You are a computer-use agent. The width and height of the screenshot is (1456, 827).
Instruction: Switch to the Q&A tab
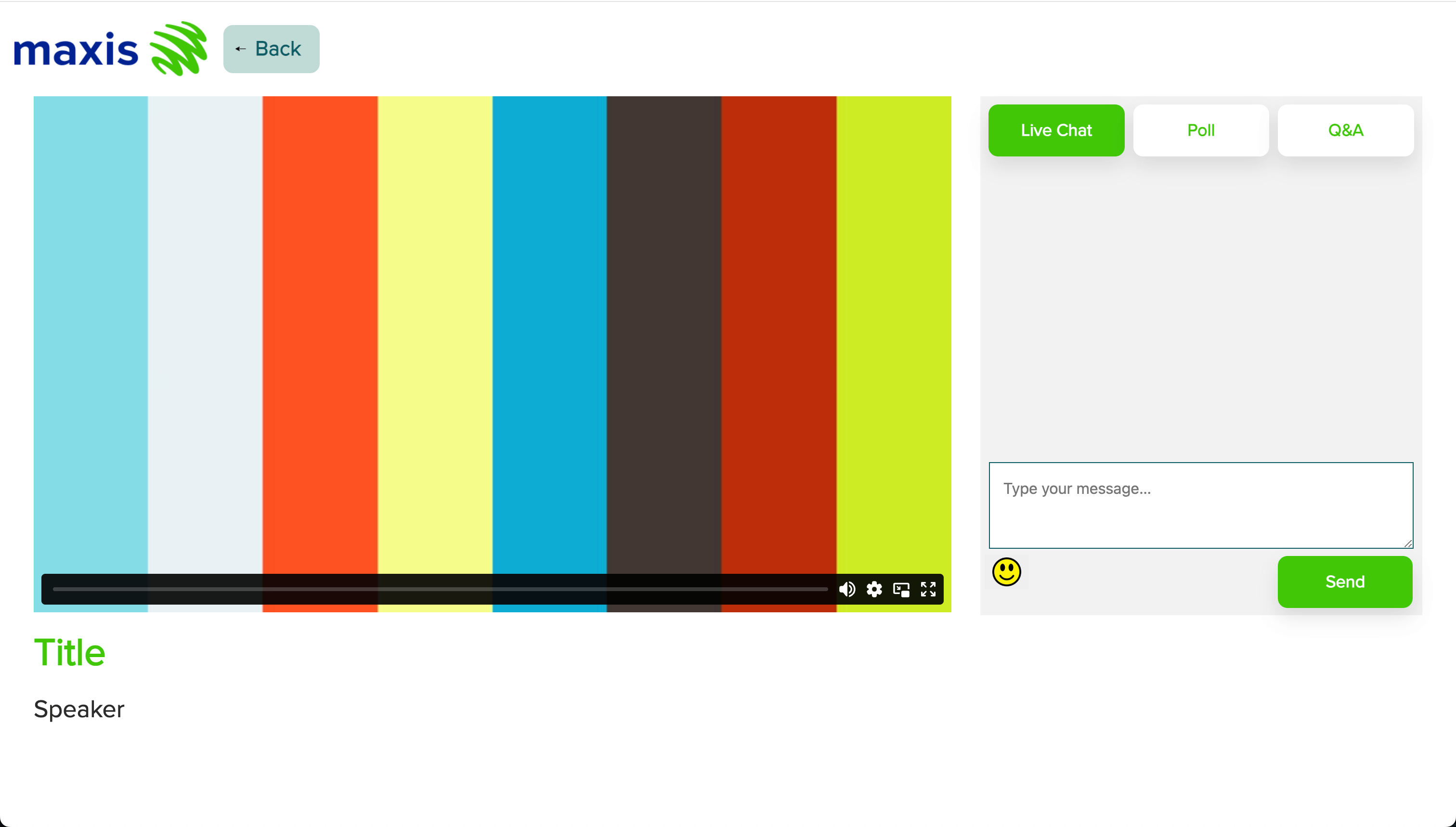(1345, 130)
